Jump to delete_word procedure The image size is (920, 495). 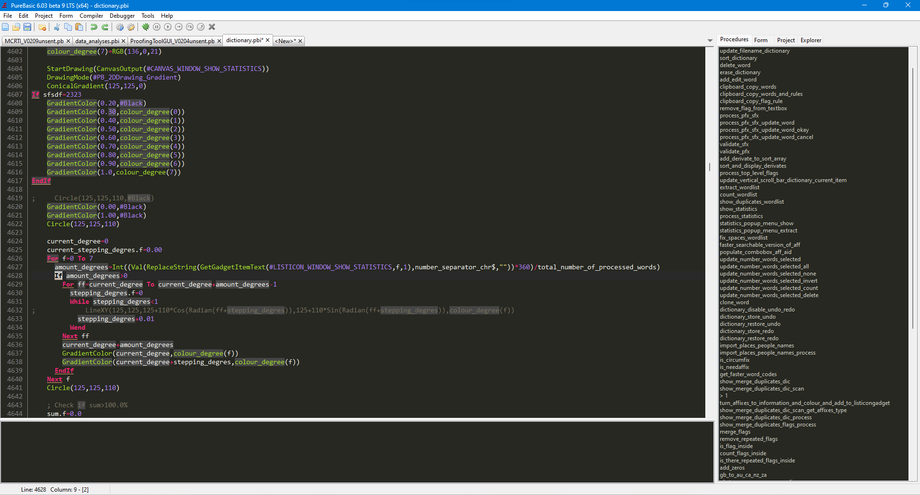(735, 65)
